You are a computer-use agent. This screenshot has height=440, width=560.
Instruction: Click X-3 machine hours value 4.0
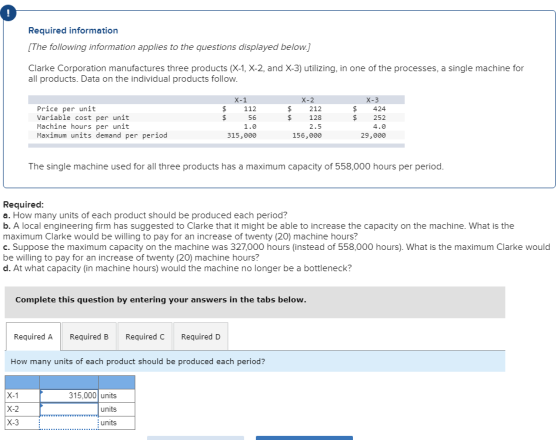pos(379,126)
